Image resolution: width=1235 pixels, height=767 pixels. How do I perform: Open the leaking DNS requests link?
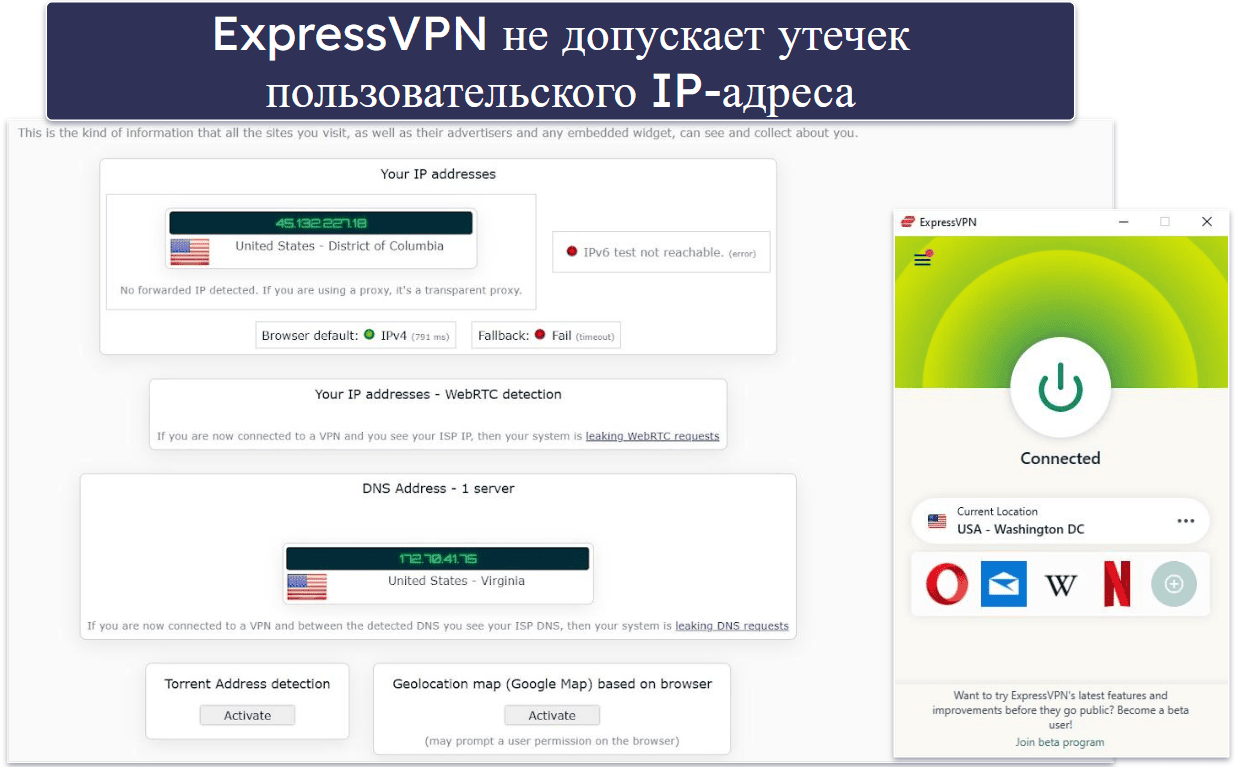point(732,626)
